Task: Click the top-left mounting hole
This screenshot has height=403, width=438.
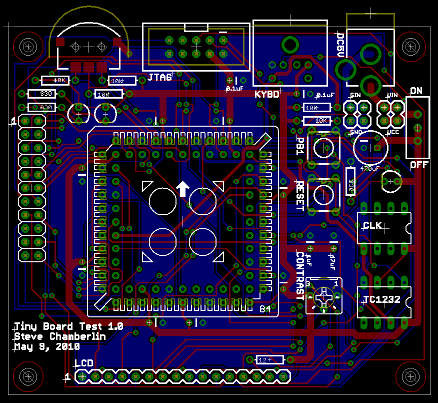Action: [x=28, y=47]
